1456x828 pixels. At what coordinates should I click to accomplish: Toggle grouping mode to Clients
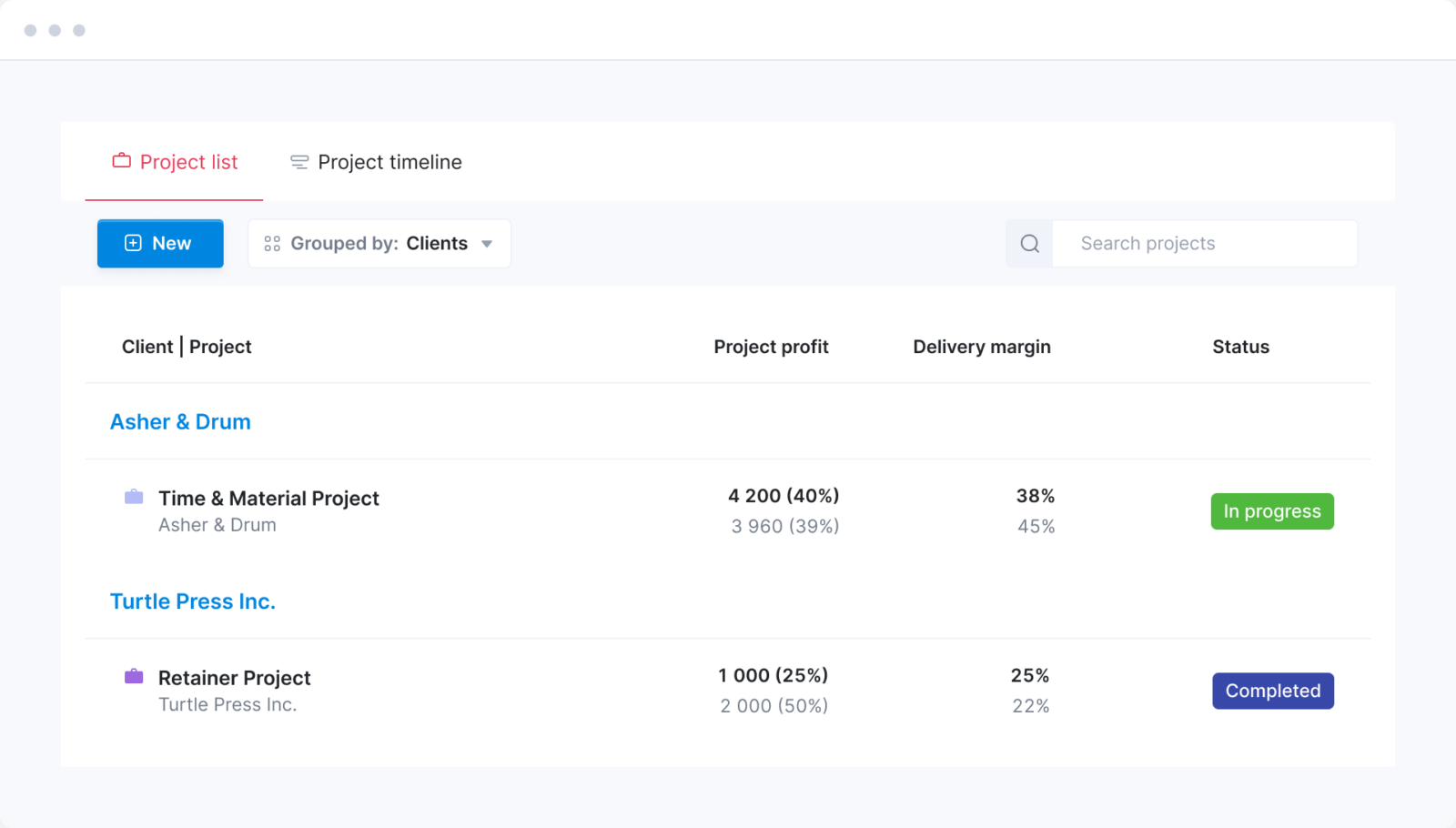coord(438,243)
